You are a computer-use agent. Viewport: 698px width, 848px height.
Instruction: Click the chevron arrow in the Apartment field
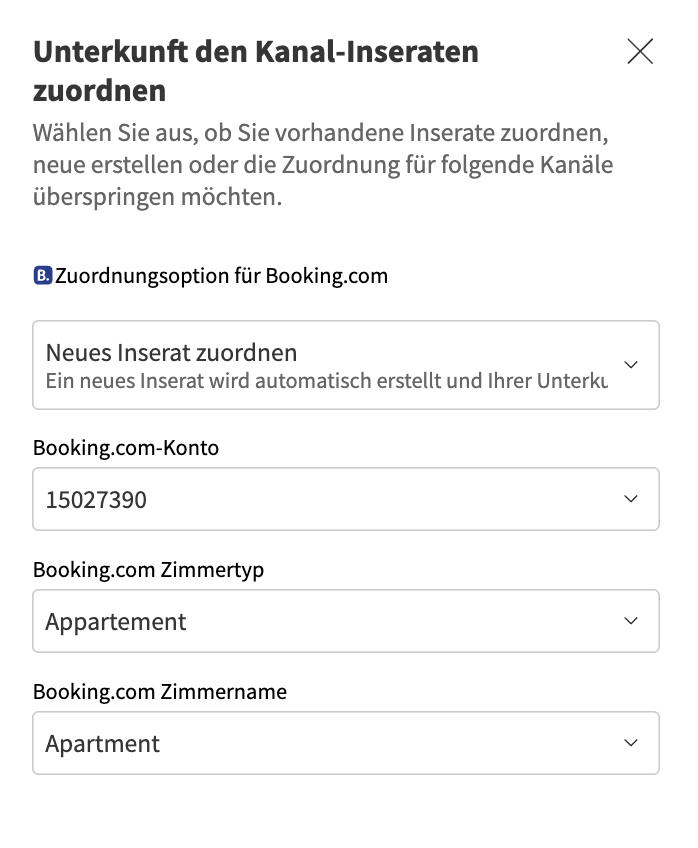coord(630,743)
